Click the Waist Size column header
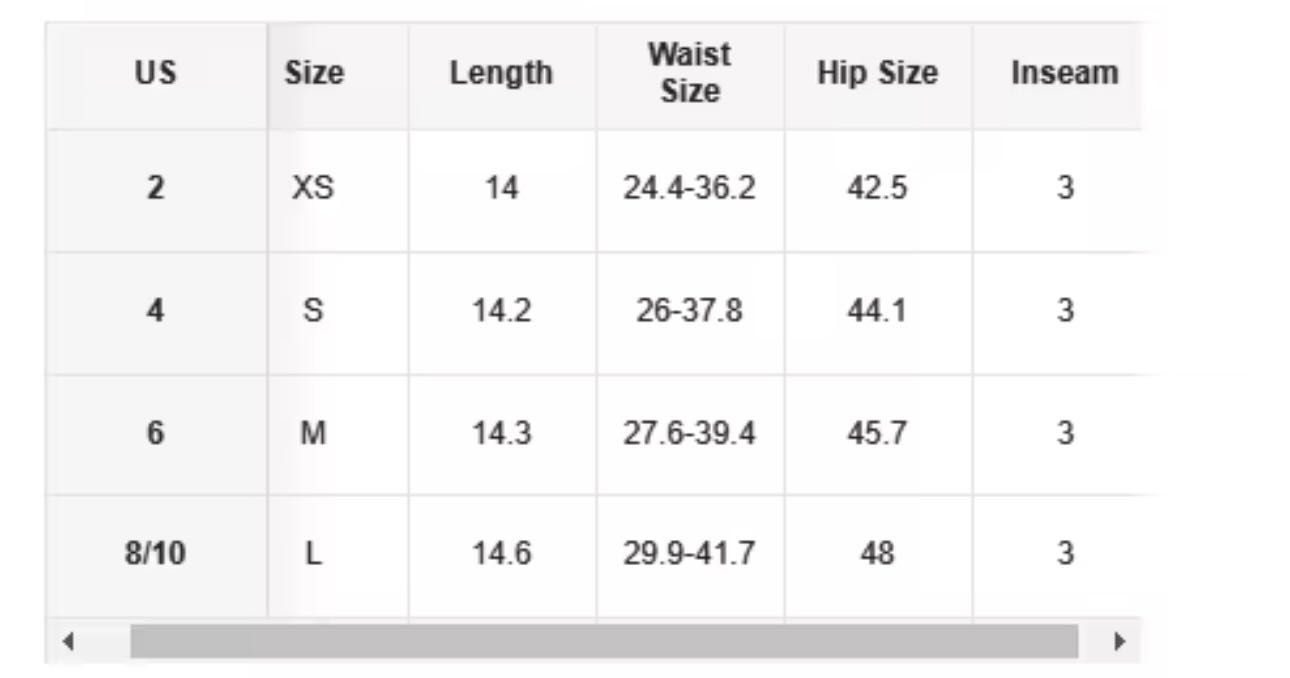This screenshot has width=1290, height=678. [689, 72]
